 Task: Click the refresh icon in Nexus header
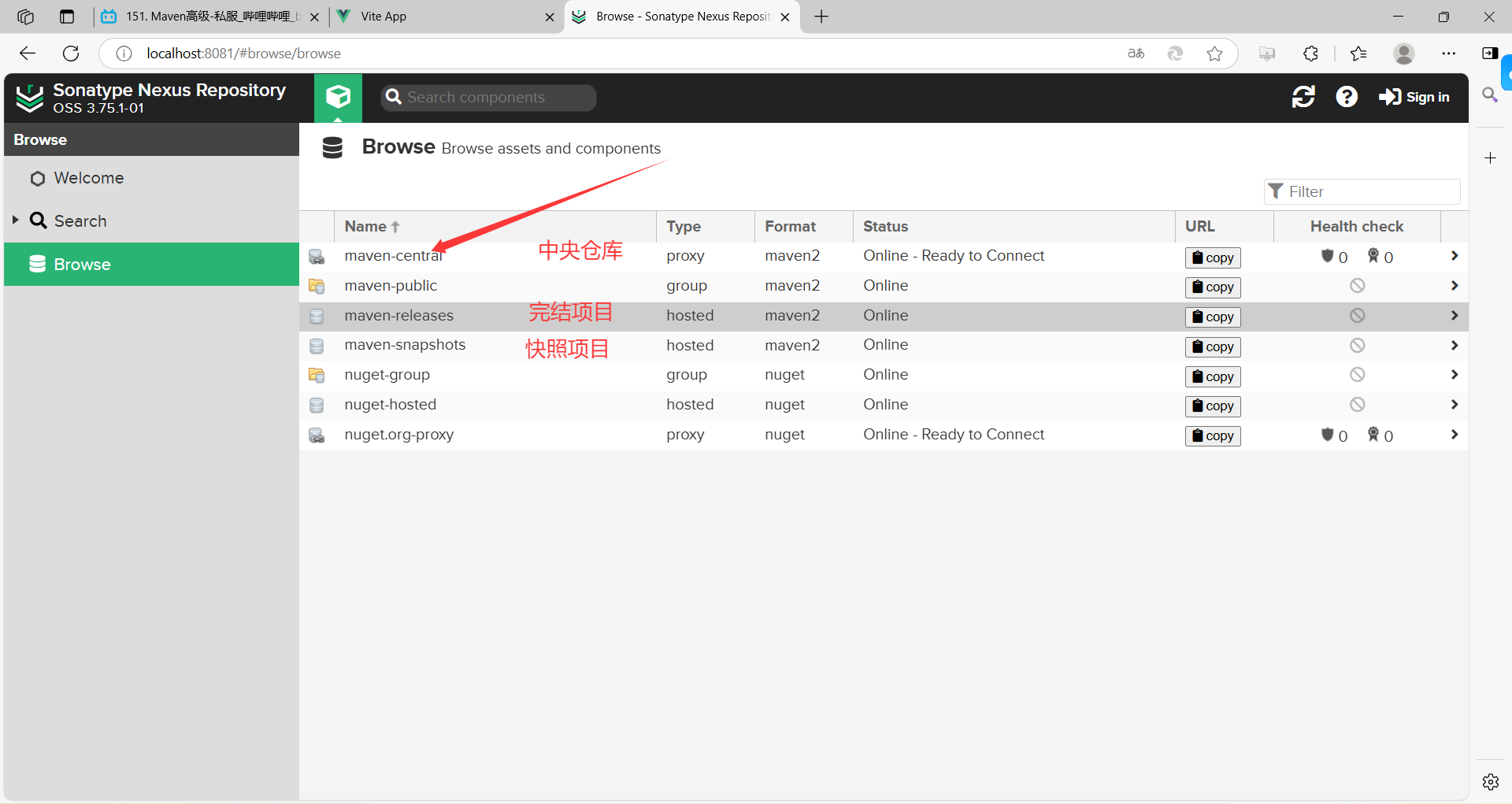pos(1303,97)
